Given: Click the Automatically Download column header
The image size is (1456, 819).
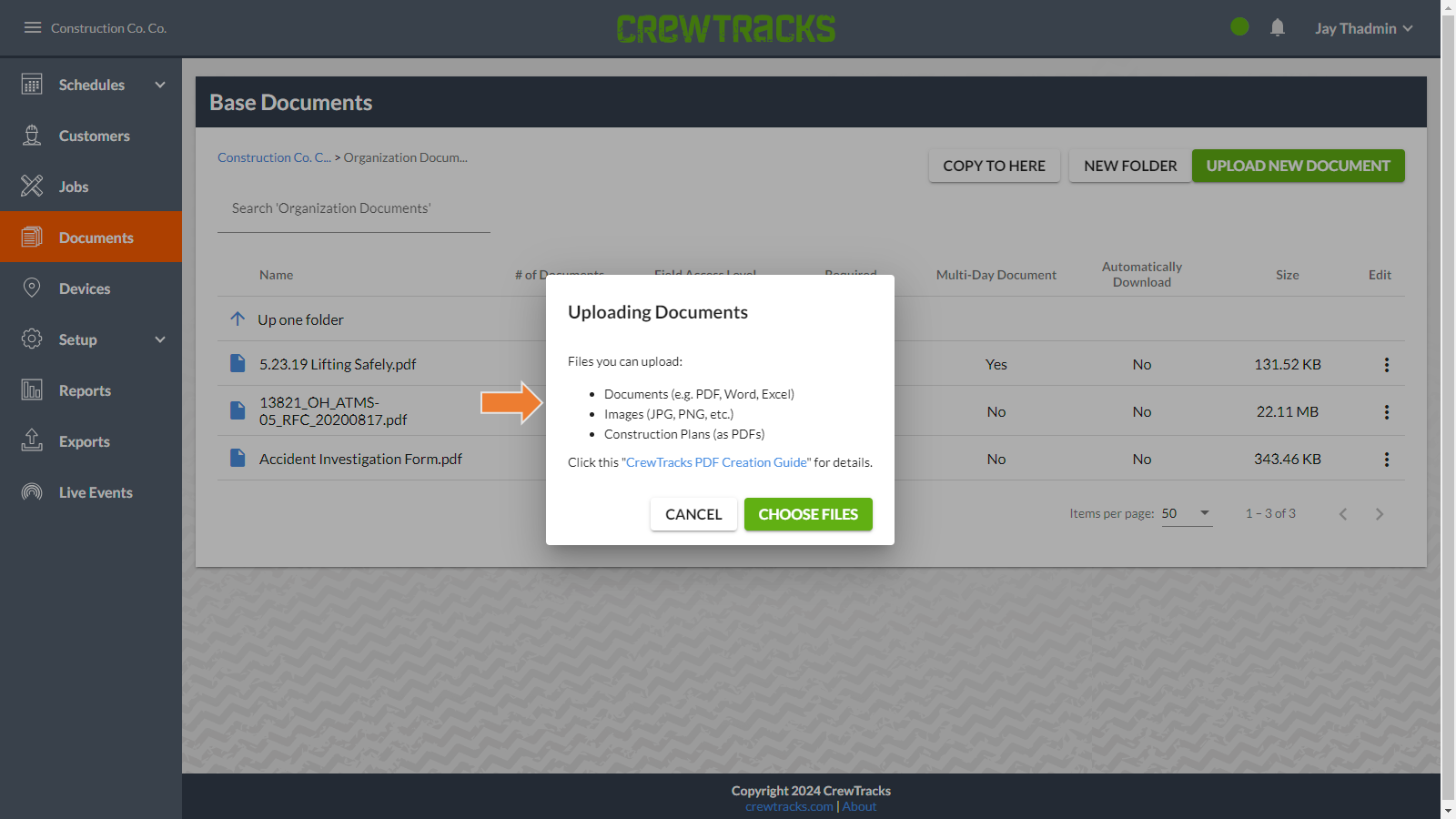Looking at the screenshot, I should [1142, 275].
